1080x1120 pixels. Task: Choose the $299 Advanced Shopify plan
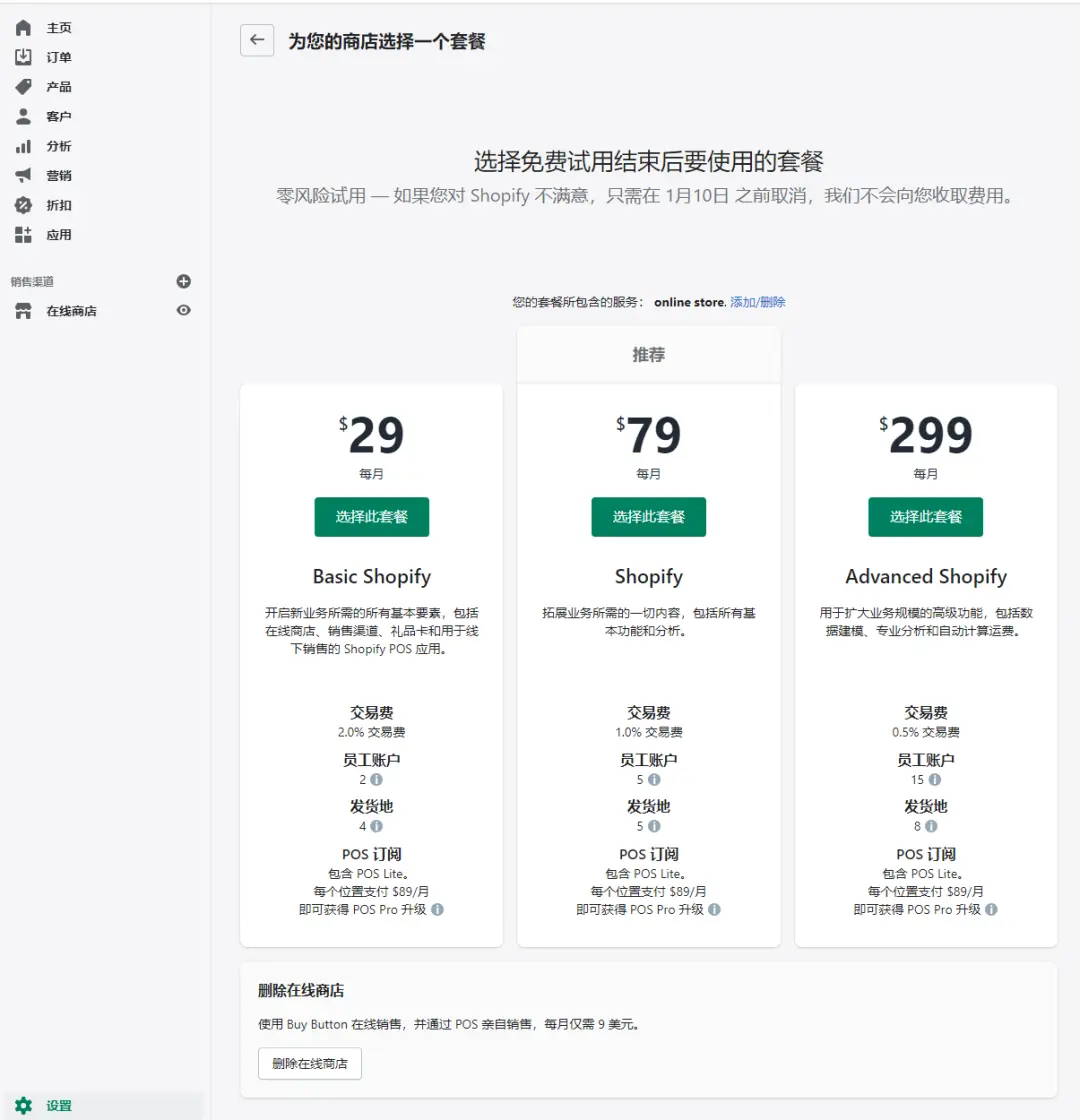pos(926,516)
